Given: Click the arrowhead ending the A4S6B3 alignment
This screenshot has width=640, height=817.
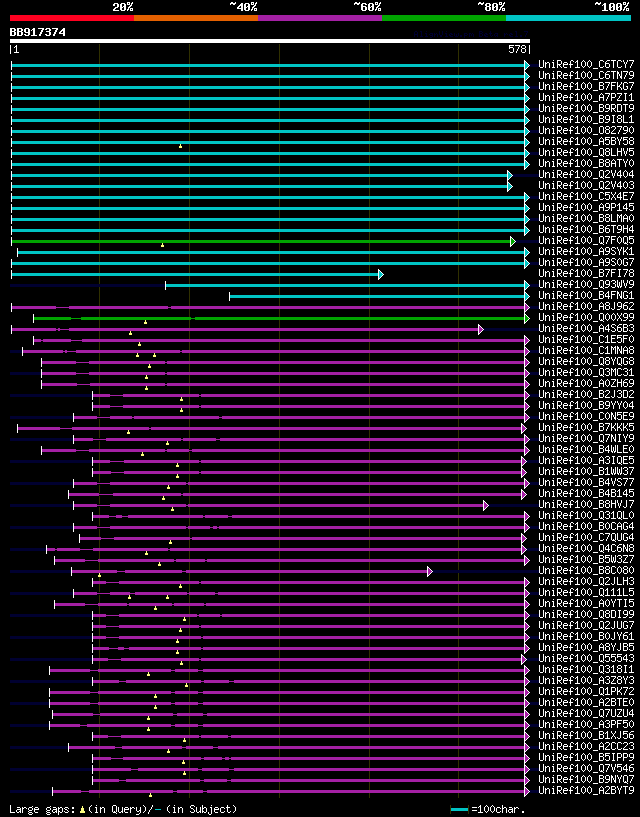Looking at the screenshot, I should click(x=481, y=329).
